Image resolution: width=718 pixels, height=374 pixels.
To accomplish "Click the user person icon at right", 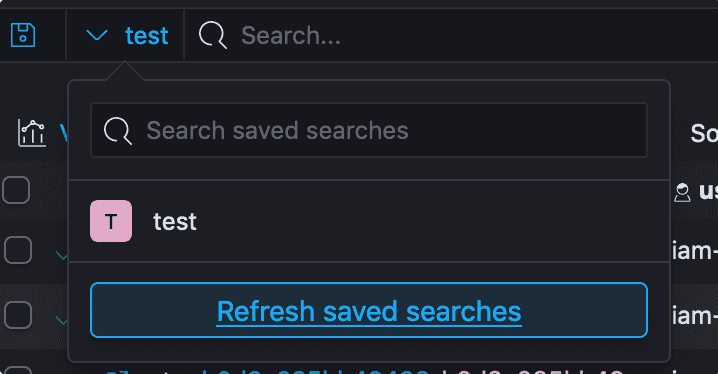I will (682, 192).
